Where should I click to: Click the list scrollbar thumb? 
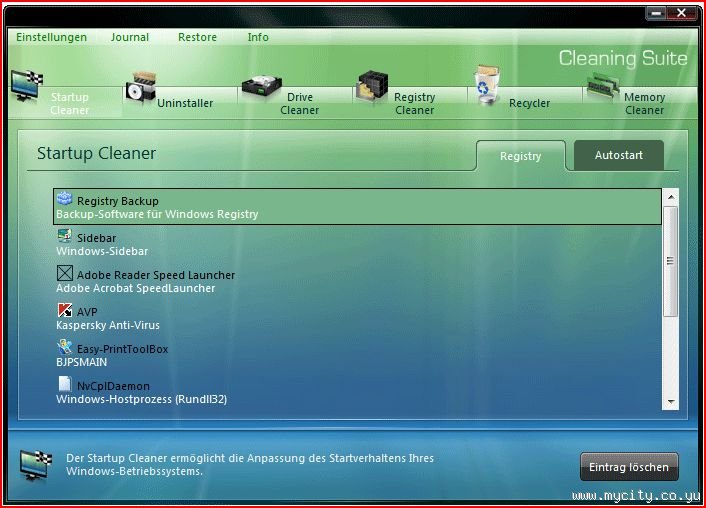pyautogui.click(x=671, y=261)
